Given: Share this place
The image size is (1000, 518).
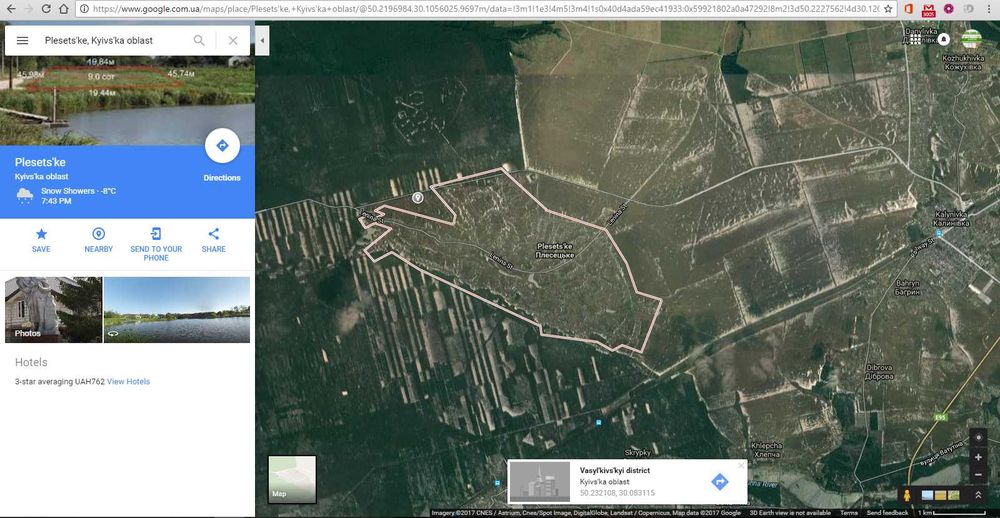Looking at the screenshot, I should [x=214, y=240].
